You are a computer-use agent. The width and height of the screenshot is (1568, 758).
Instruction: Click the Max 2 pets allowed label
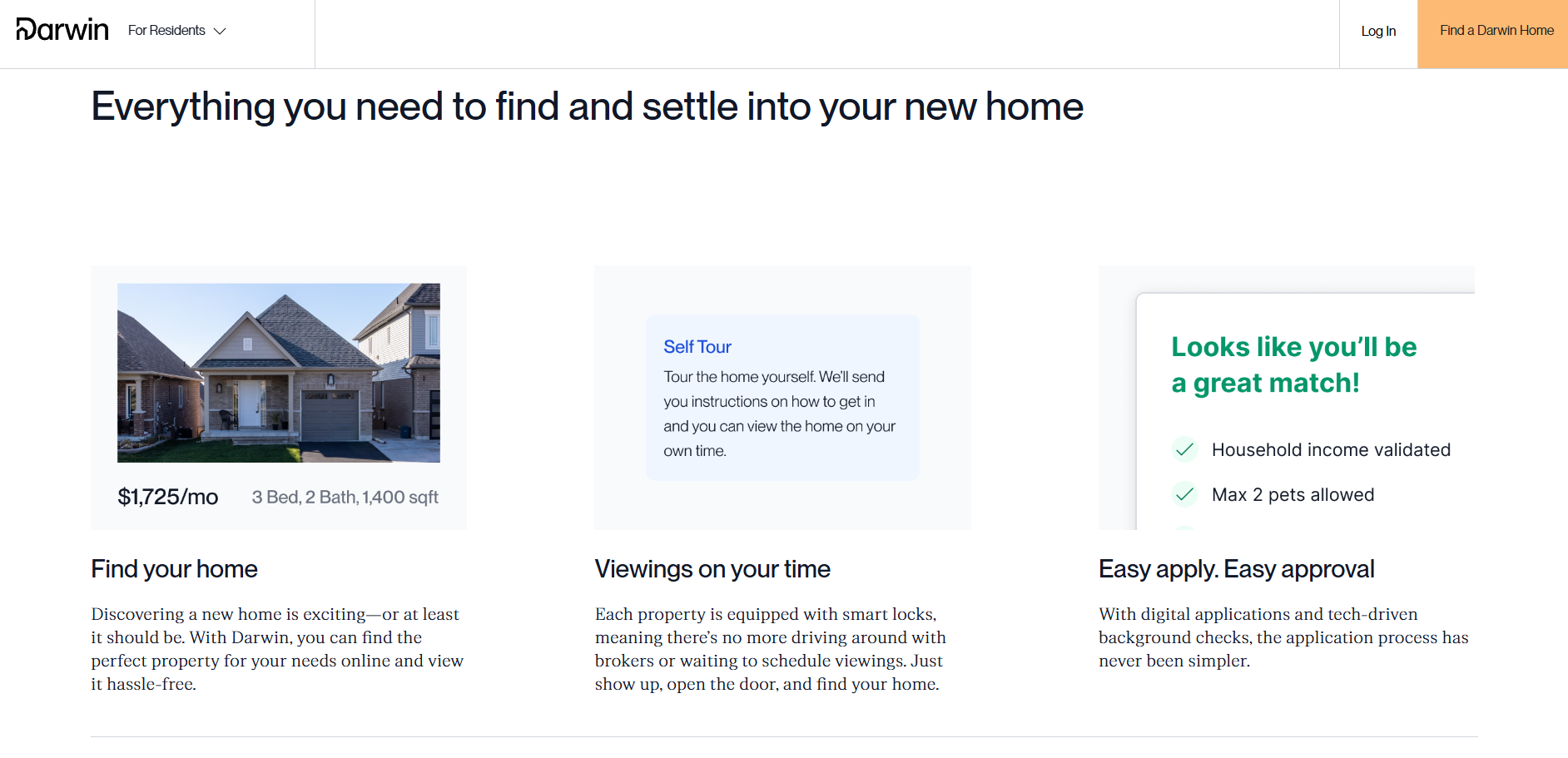[1293, 495]
